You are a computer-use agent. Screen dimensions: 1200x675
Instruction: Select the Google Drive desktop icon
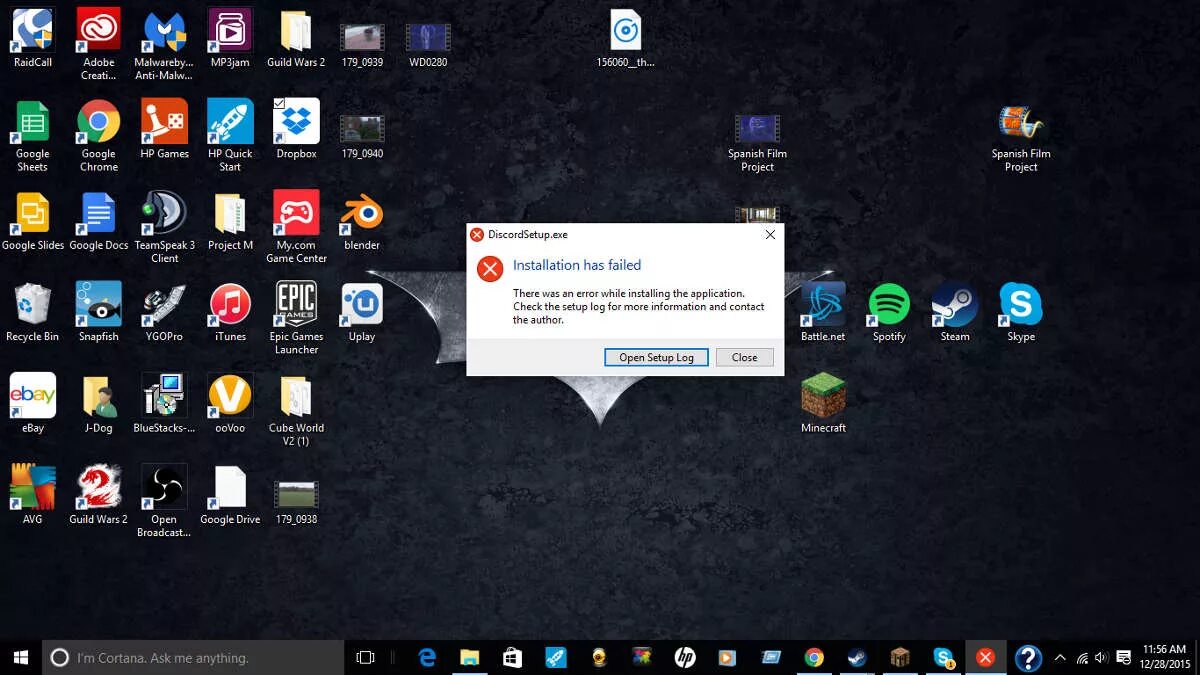230,494
